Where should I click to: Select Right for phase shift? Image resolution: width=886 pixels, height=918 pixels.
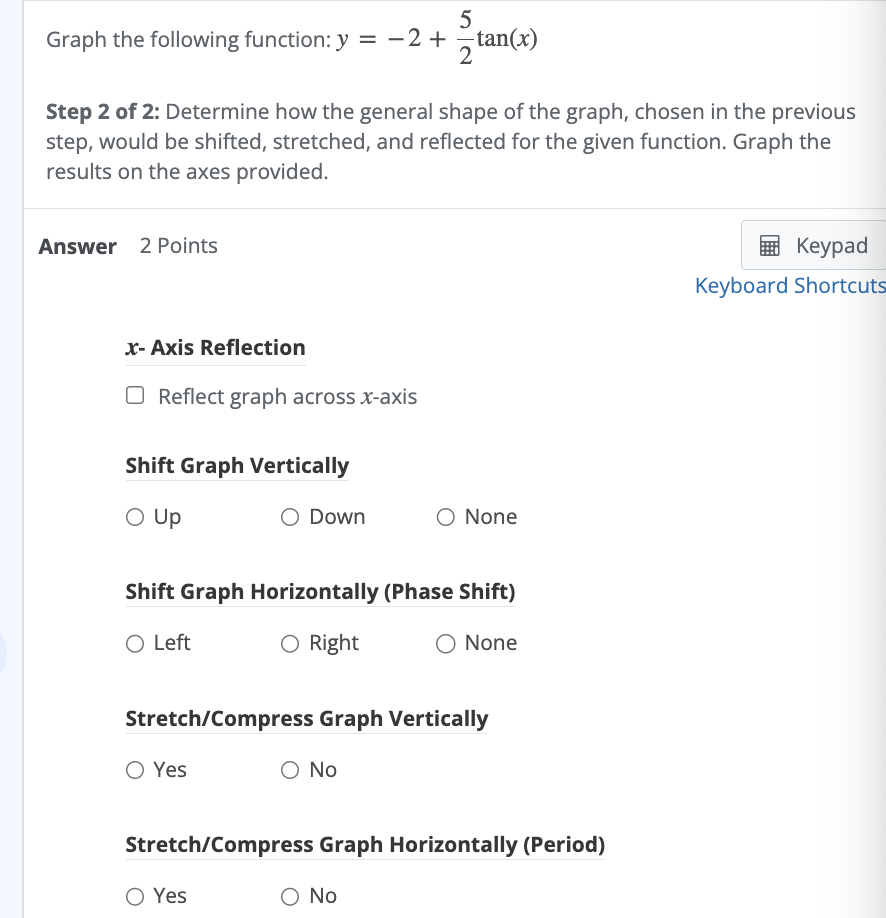[290, 643]
